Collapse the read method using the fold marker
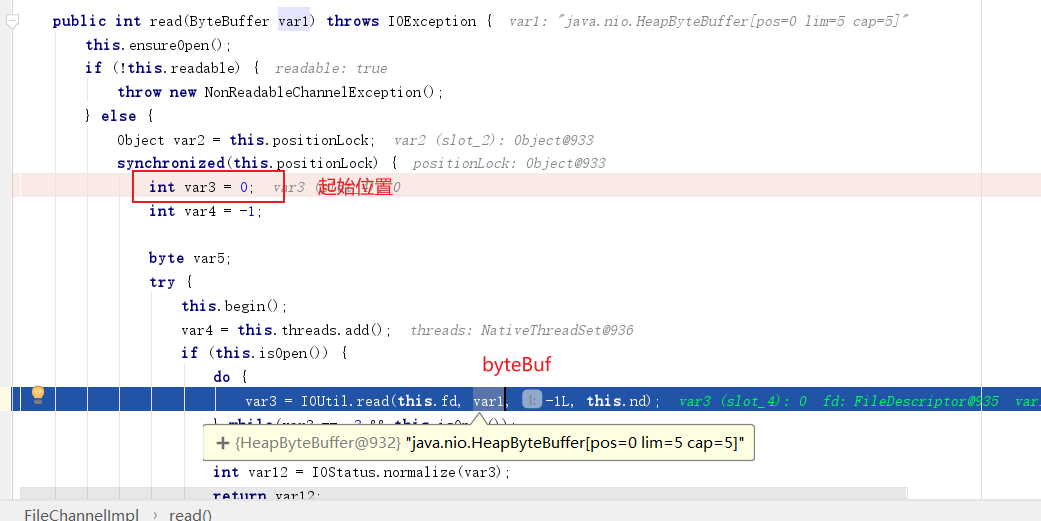Image resolution: width=1041 pixels, height=521 pixels. (x=12, y=21)
